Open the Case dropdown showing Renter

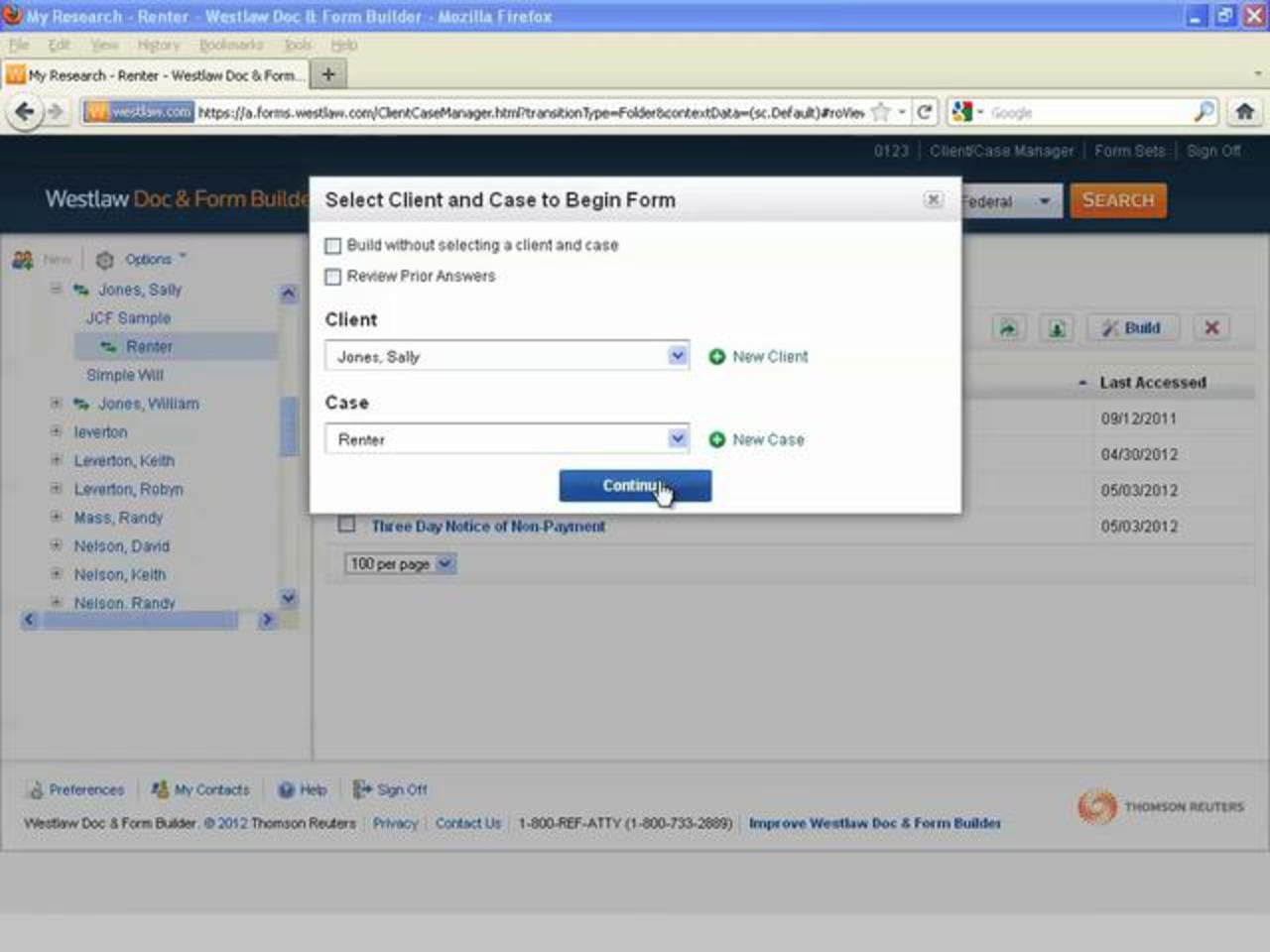(x=677, y=438)
